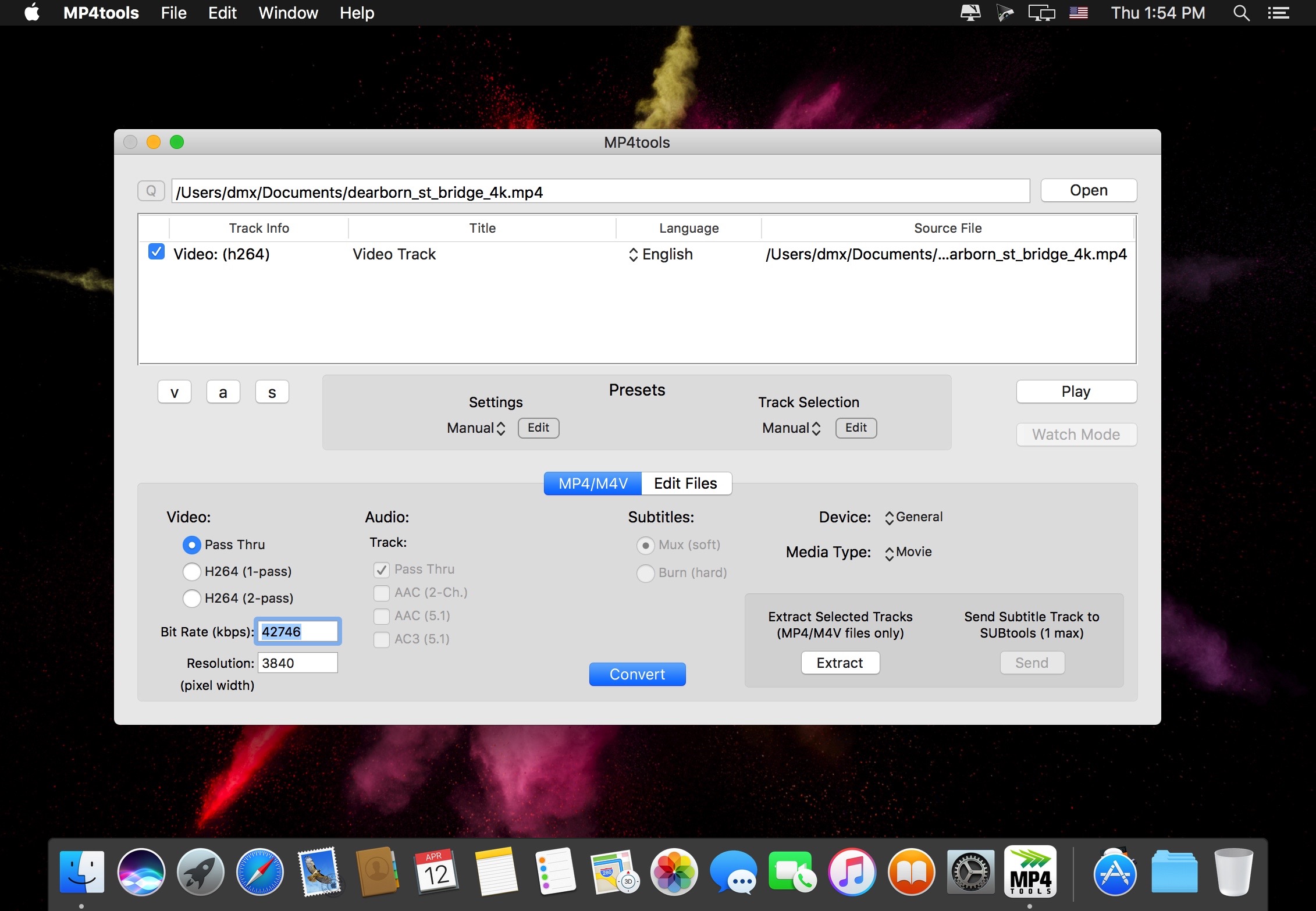This screenshot has height=911, width=1316.
Task: Launch Siri from the dock
Action: pos(141,872)
